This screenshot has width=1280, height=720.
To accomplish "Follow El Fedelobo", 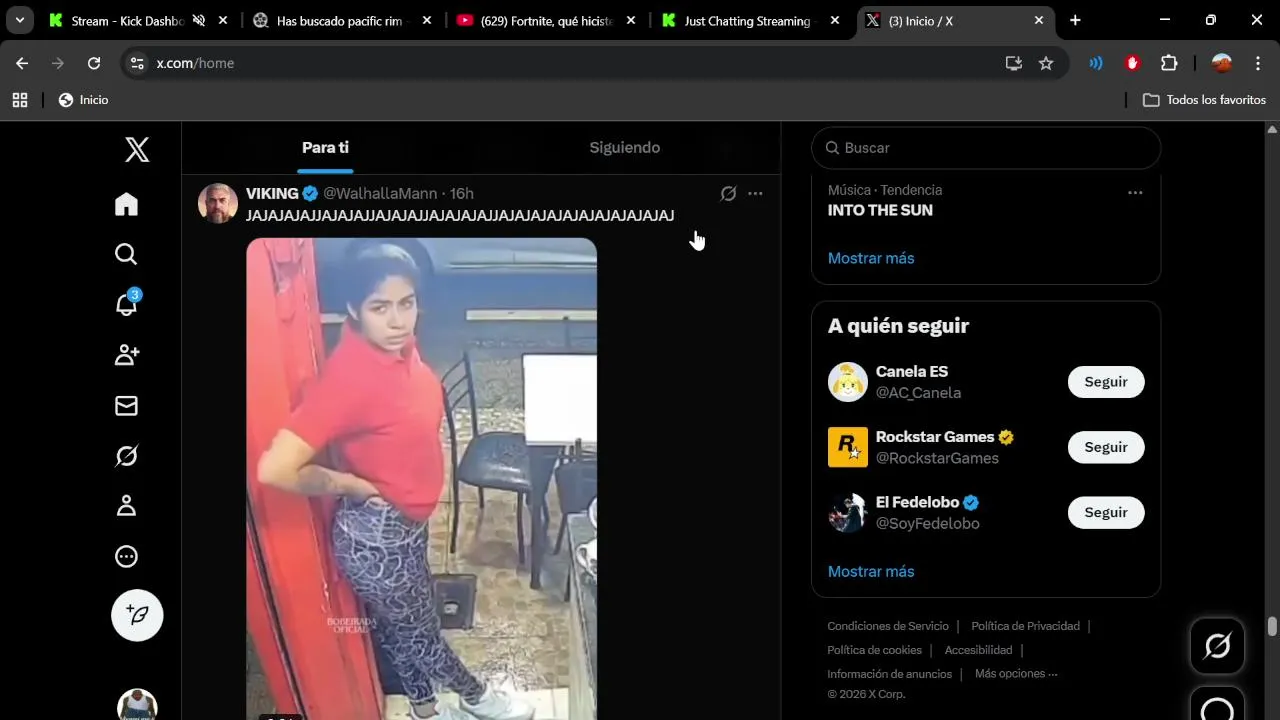I will [x=1106, y=512].
